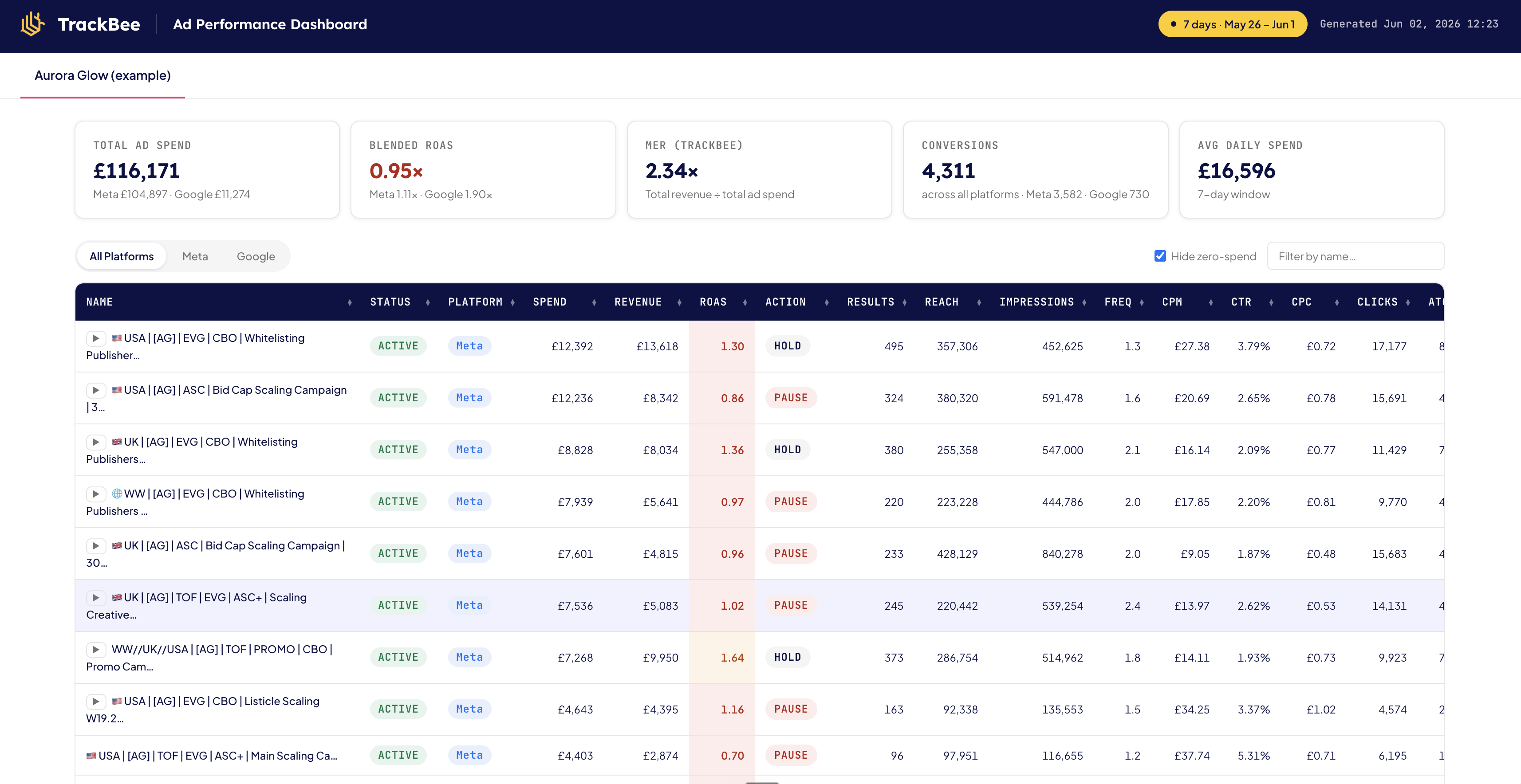
Task: Click HOLD action on the £12,392 spend row
Action: (788, 346)
